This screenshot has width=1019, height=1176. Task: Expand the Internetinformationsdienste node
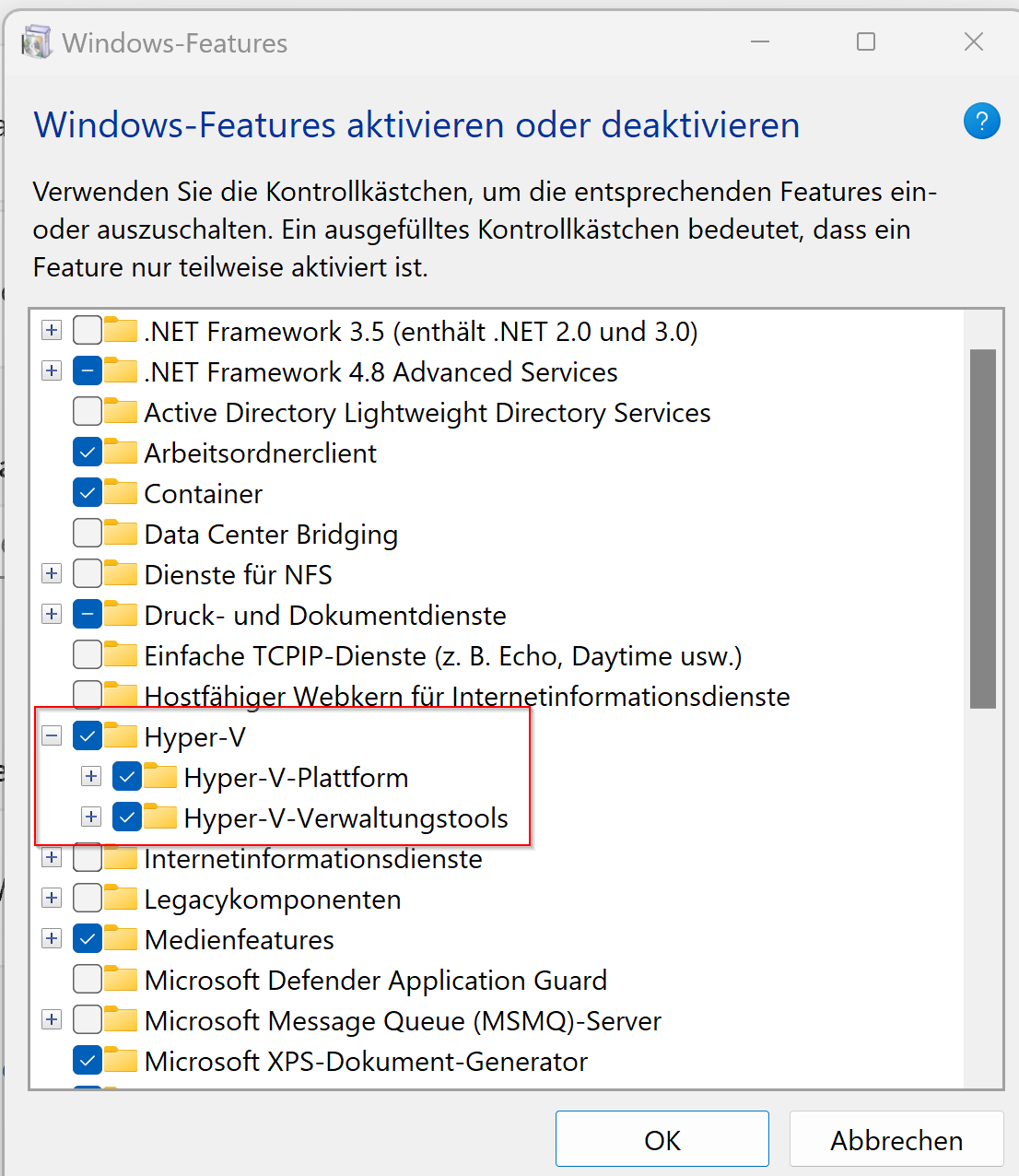click(x=52, y=857)
